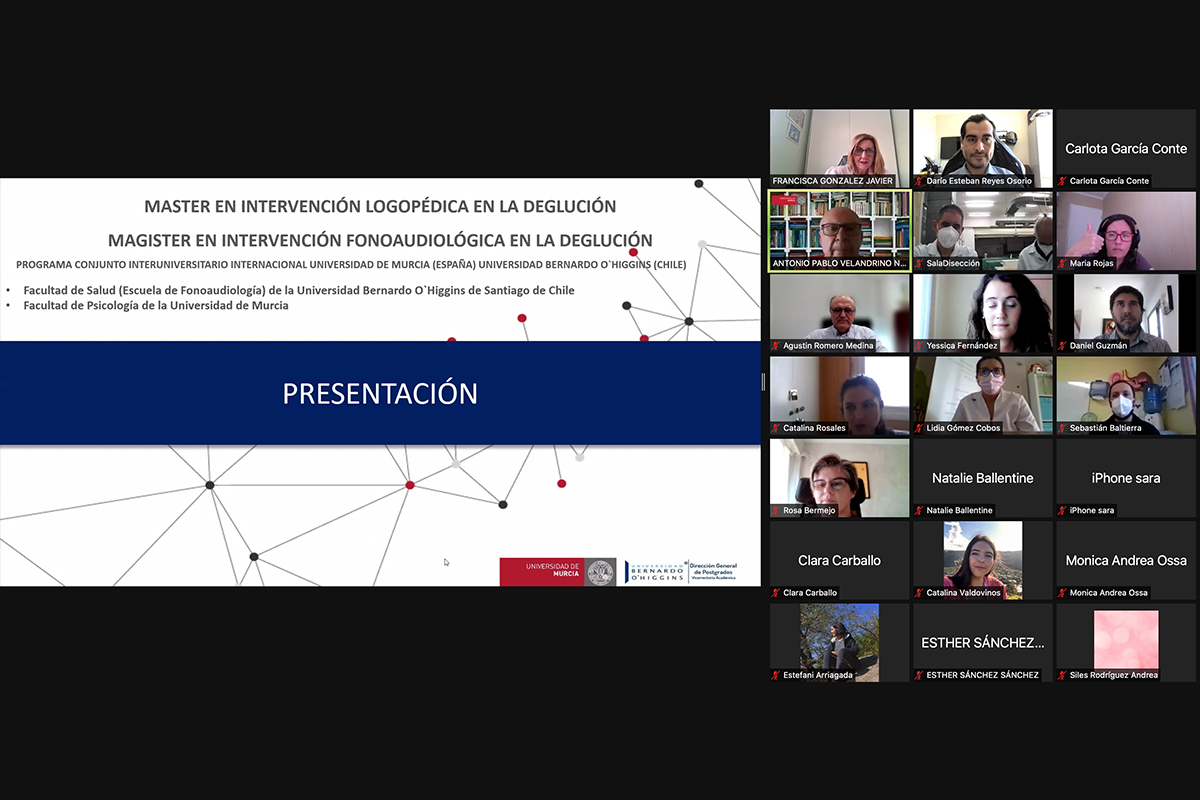This screenshot has width=1200, height=800.
Task: Click the slide heading "PRESENTACIÓN"
Action: (x=380, y=393)
